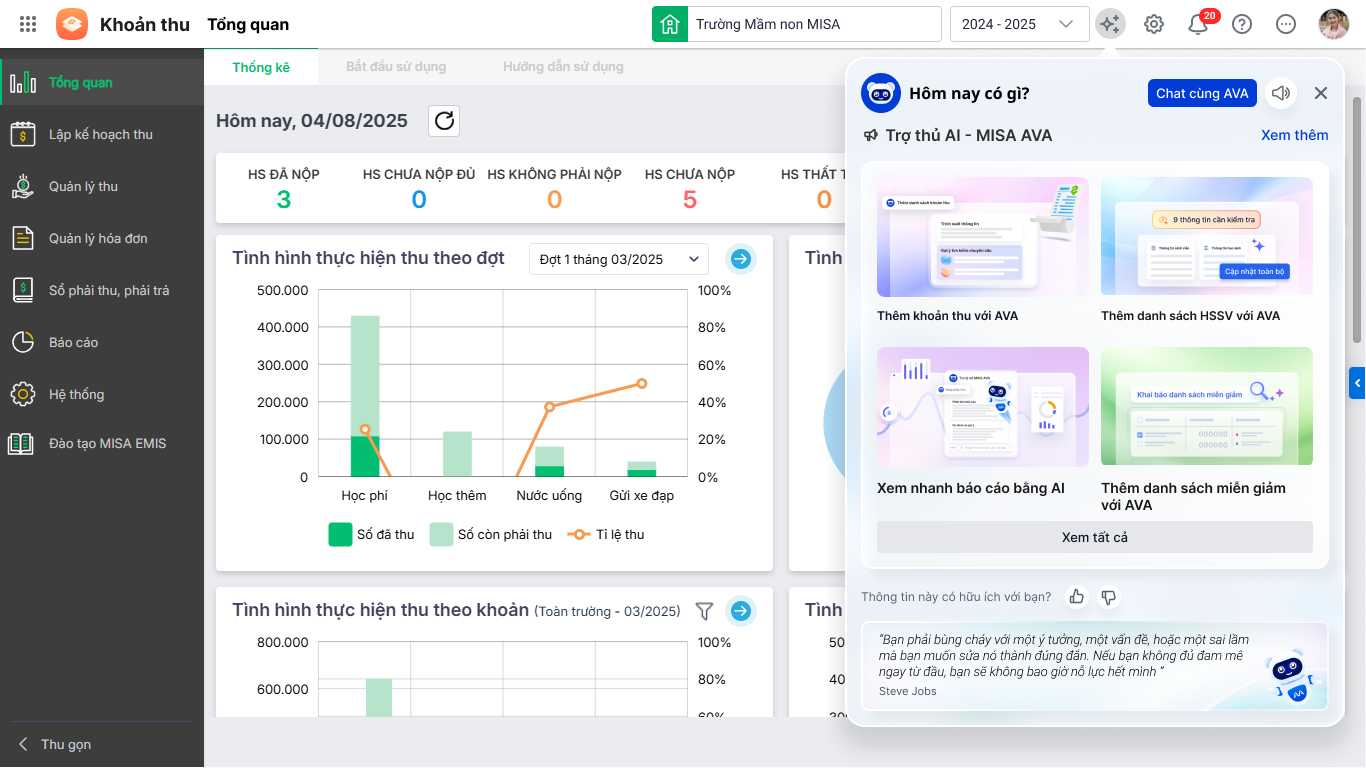Open the more options ellipsis icon
This screenshot has height=768, width=1366.
point(1286,24)
